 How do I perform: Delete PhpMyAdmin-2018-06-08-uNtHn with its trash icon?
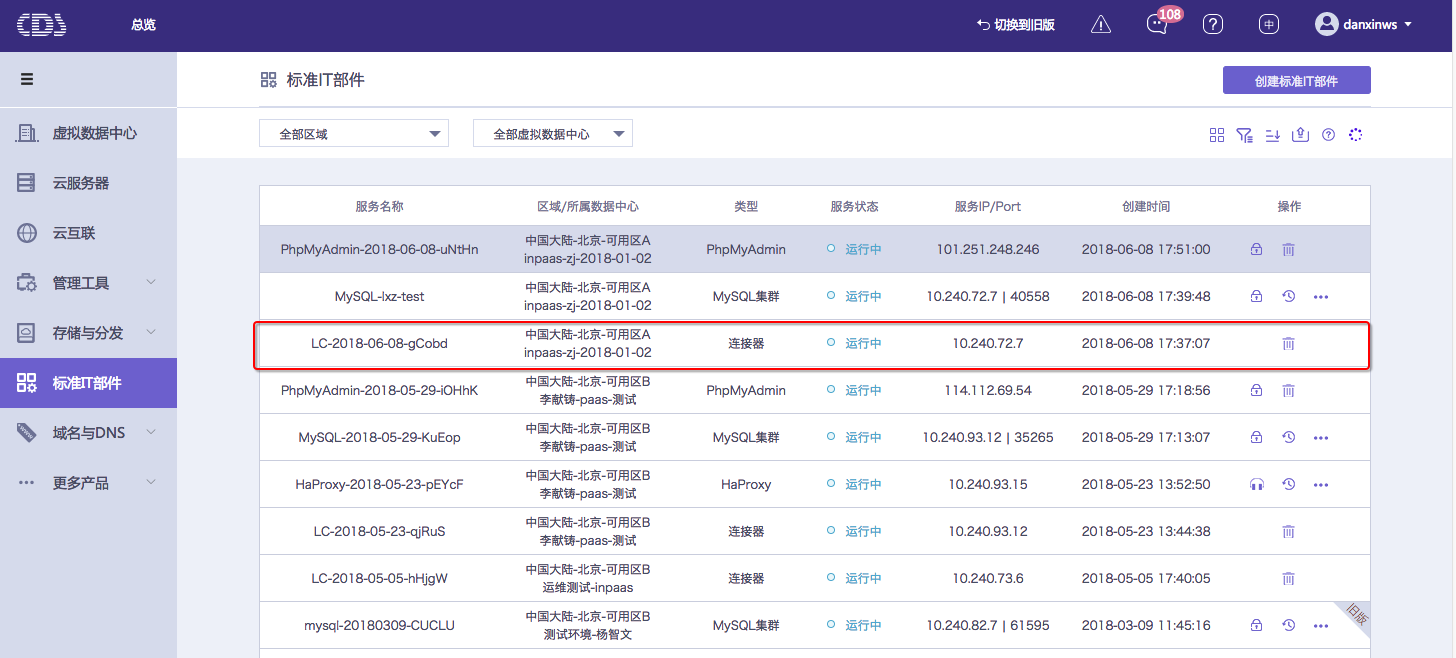[1289, 250]
